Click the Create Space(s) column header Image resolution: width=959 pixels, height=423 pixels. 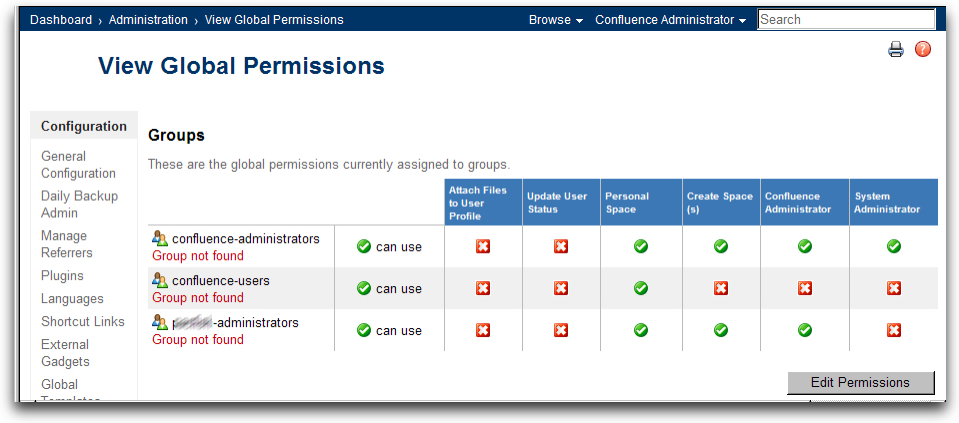point(721,203)
